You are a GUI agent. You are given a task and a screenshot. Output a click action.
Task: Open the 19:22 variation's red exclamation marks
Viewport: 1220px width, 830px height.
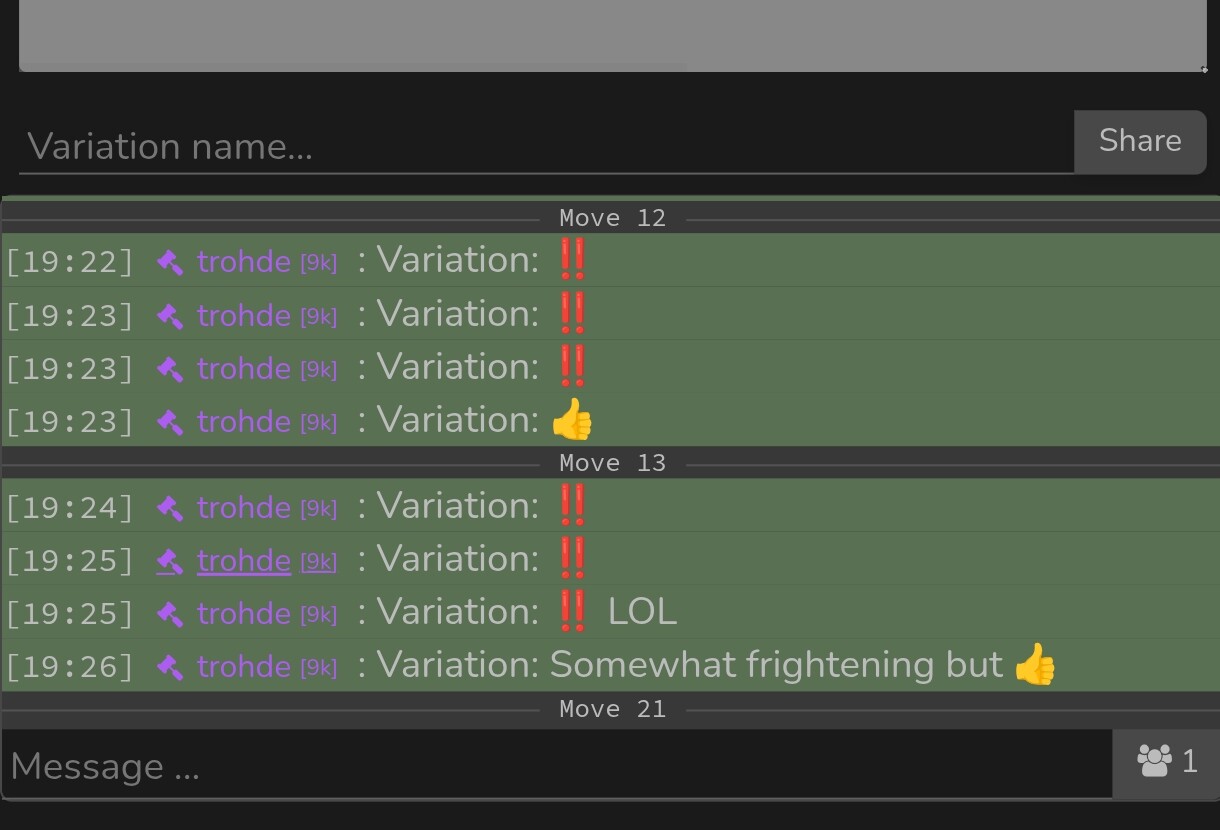coord(572,259)
